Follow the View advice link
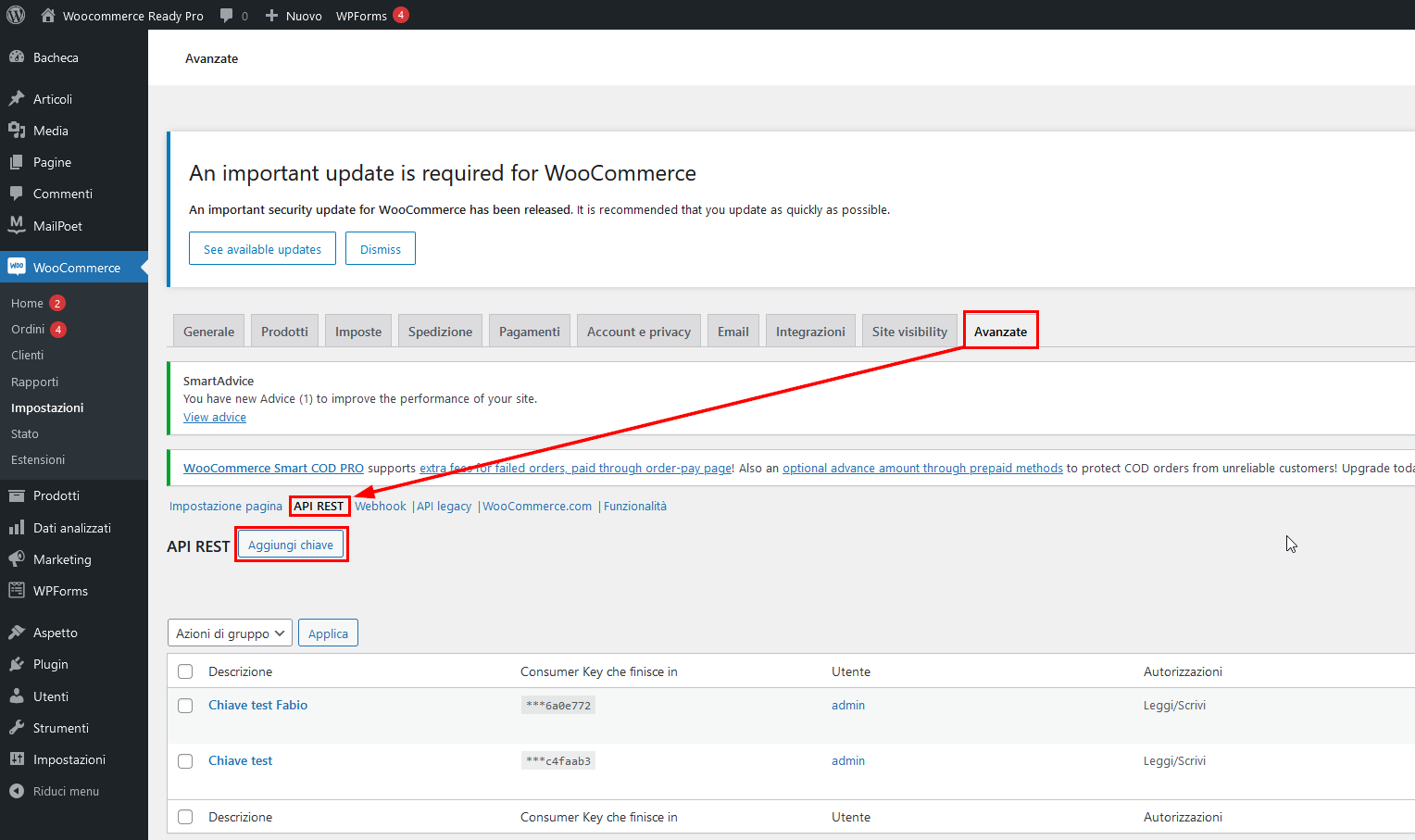The image size is (1415, 840). coord(215,418)
